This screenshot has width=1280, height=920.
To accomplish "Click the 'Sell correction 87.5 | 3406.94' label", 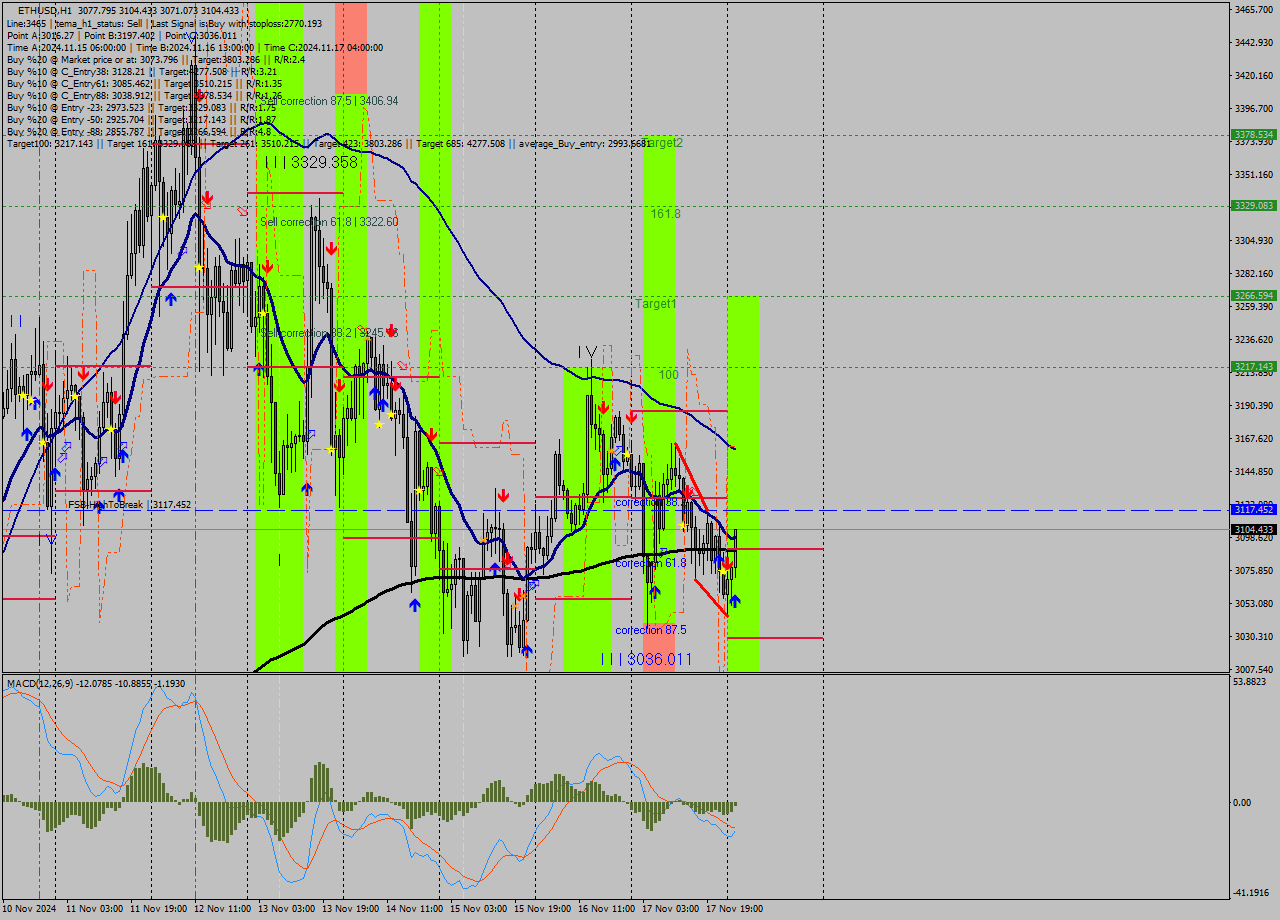I will tap(329, 101).
